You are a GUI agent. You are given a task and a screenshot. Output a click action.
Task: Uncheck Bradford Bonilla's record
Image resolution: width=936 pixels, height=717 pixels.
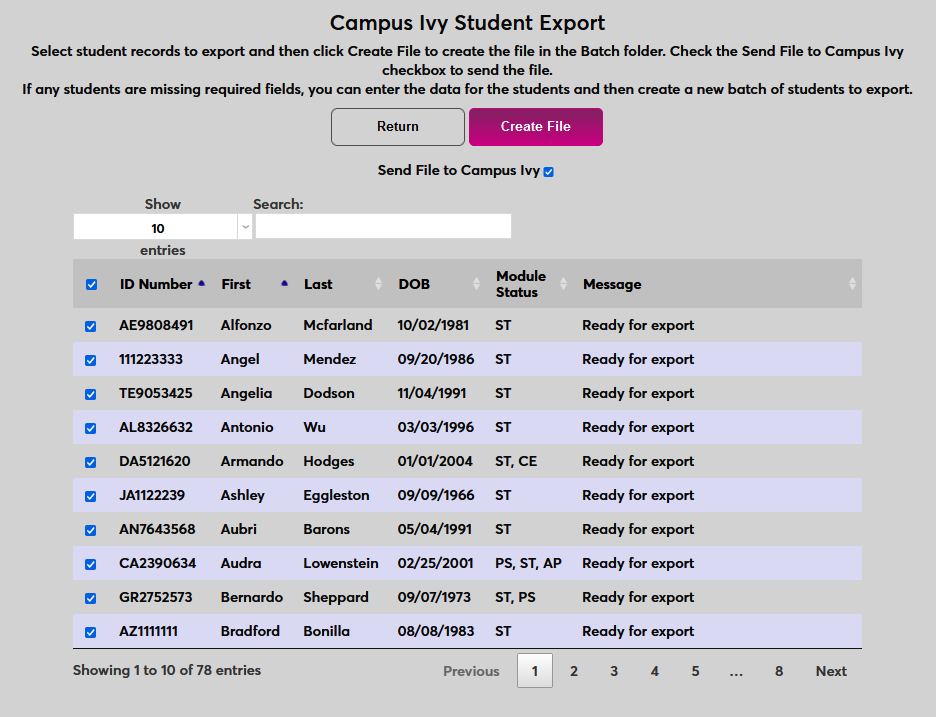pos(91,631)
